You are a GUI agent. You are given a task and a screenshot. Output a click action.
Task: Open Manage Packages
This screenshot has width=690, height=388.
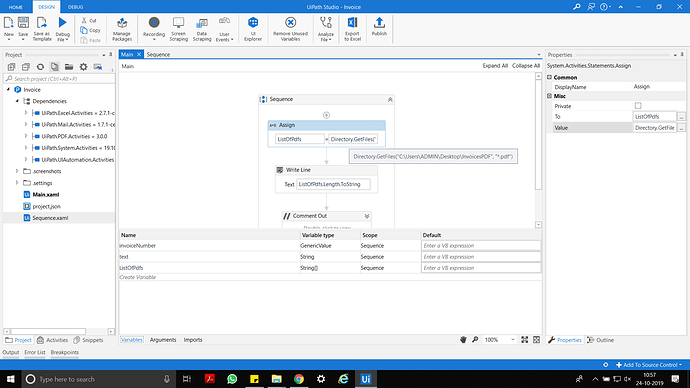(x=122, y=29)
